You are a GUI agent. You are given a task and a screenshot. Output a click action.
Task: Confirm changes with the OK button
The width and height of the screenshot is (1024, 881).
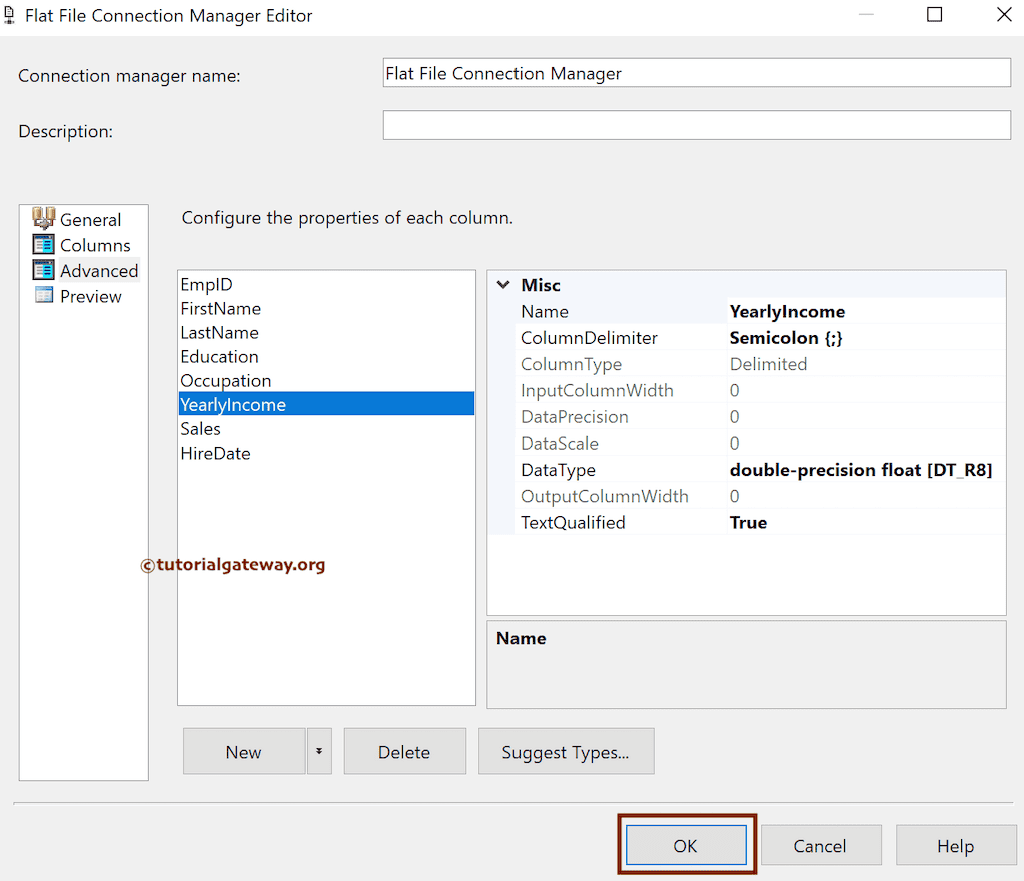click(686, 845)
